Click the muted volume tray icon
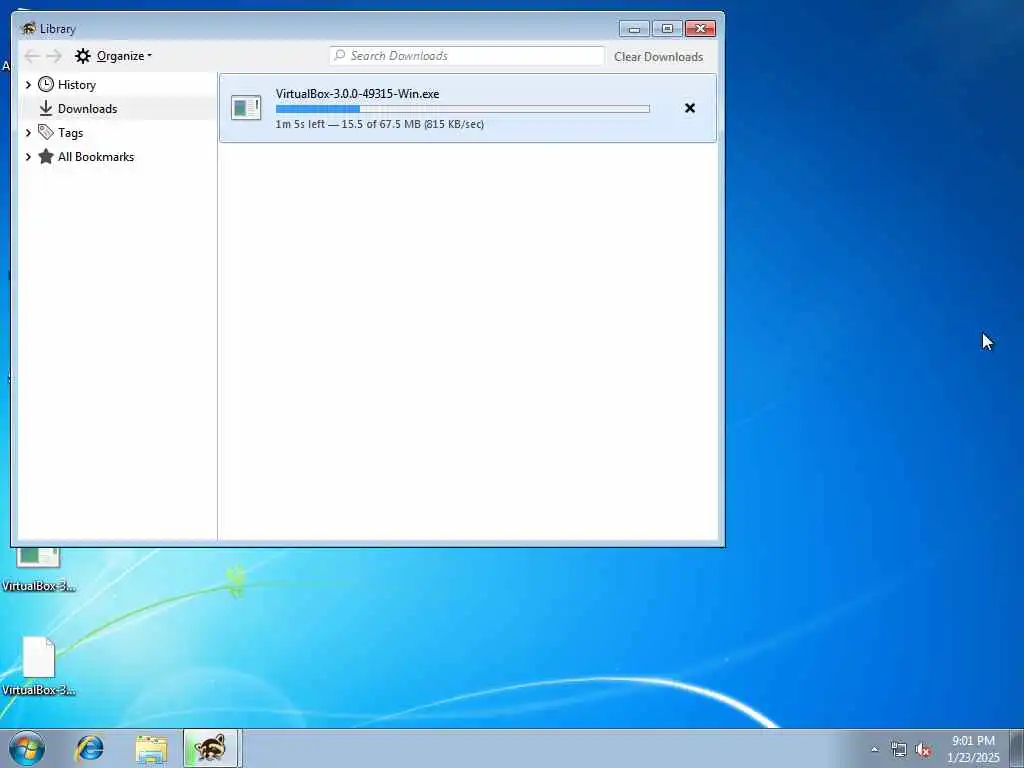 pos(923,750)
